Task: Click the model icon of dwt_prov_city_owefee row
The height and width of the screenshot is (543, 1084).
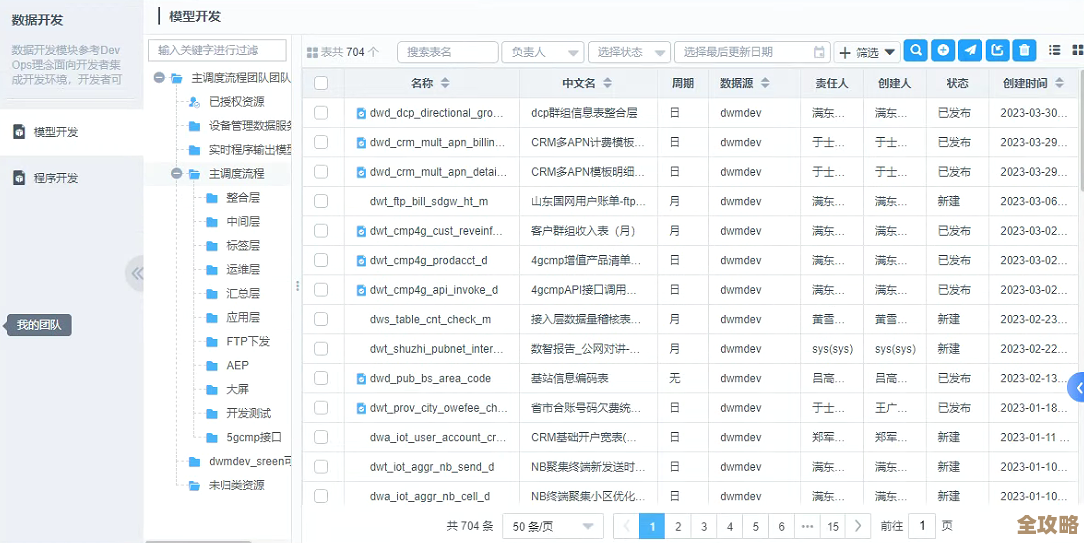Action: click(x=361, y=408)
